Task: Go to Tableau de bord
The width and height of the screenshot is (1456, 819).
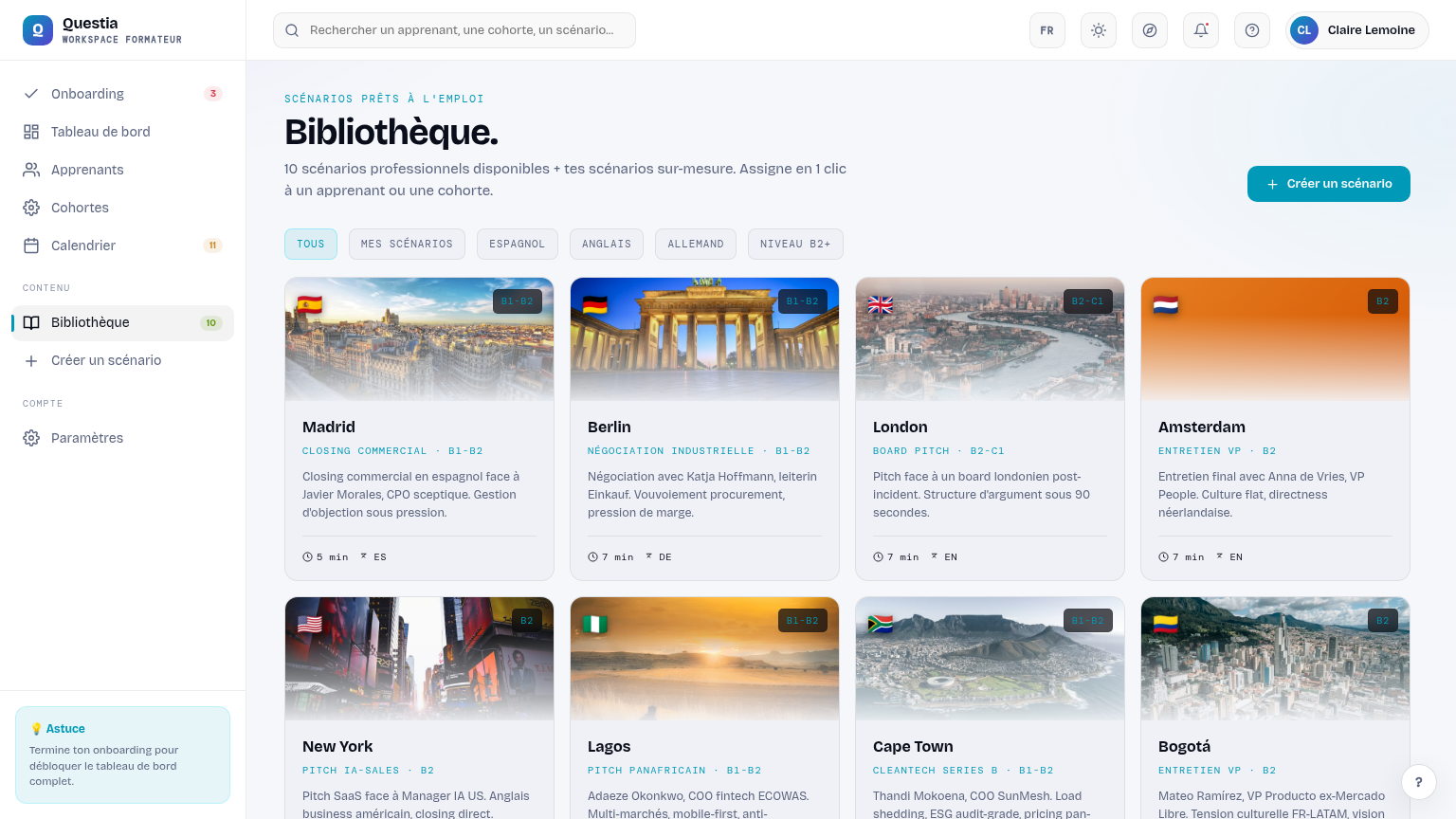Action: (x=122, y=132)
